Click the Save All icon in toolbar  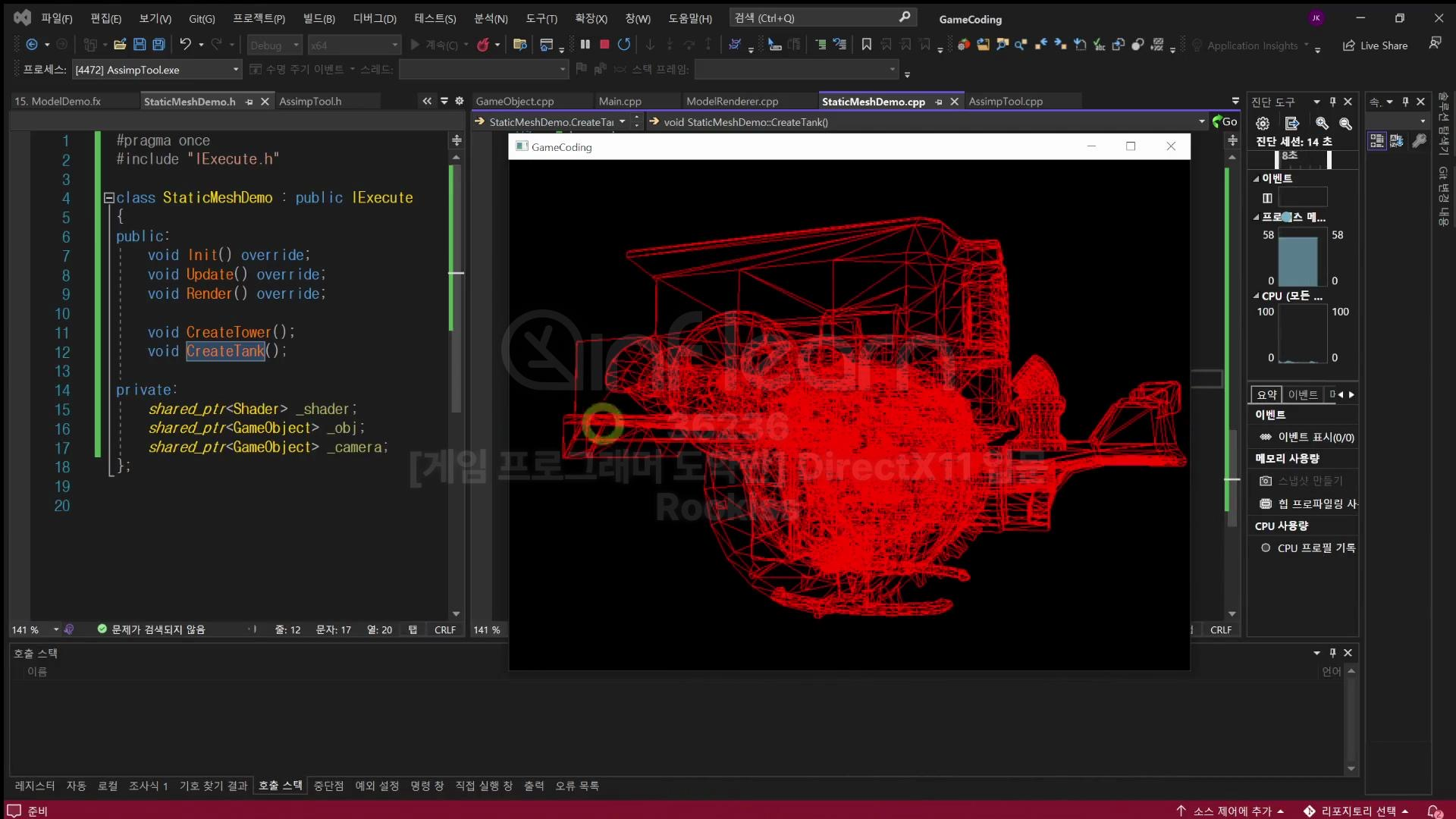tap(158, 45)
